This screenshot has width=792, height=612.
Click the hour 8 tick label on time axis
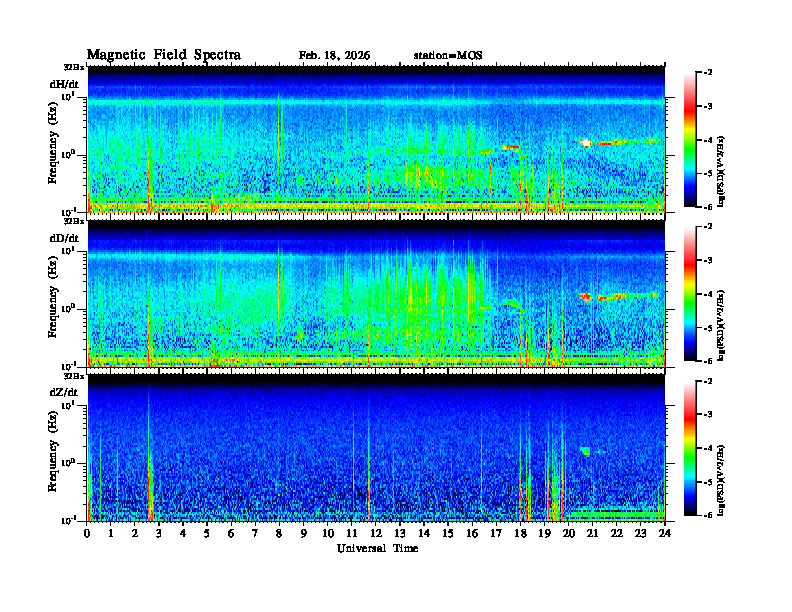(x=279, y=533)
